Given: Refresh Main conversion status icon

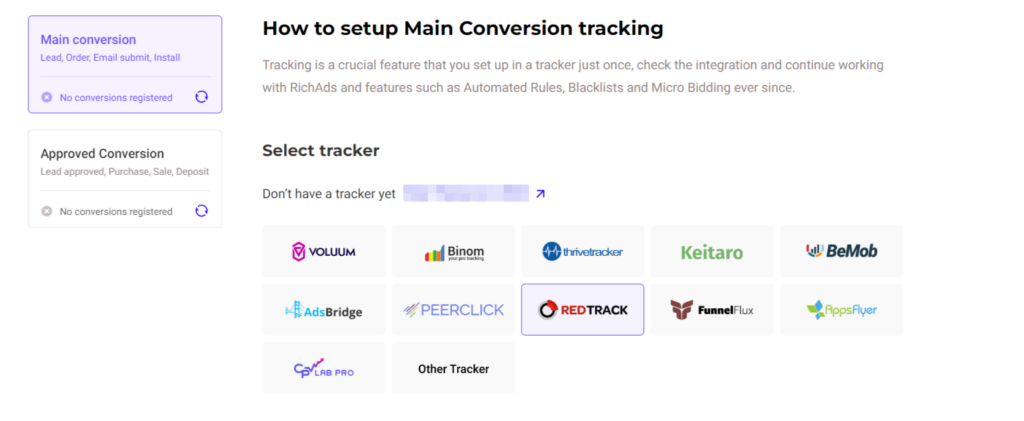Looking at the screenshot, I should [202, 97].
